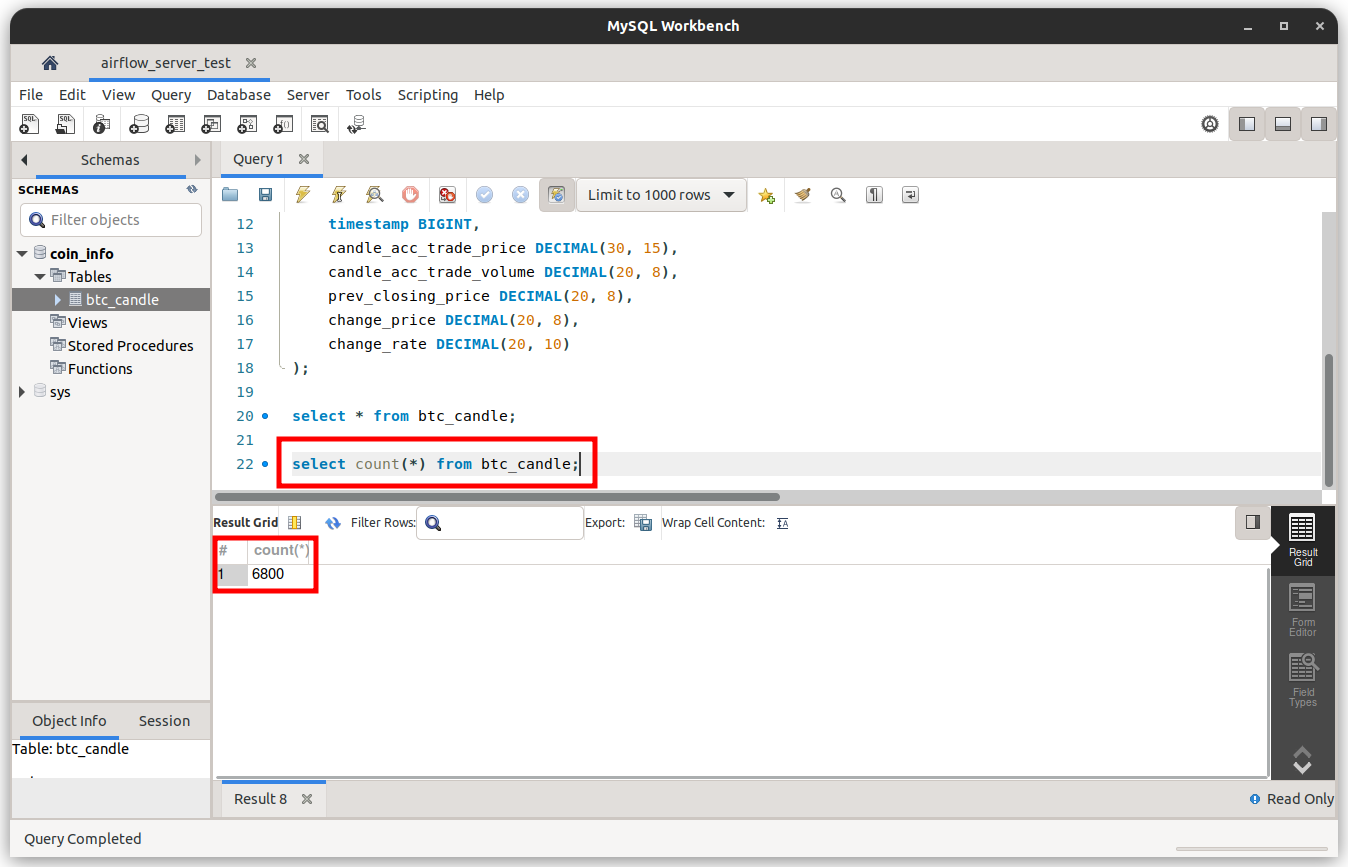
Task: Execute statement under cursor icon
Action: pyautogui.click(x=338, y=195)
